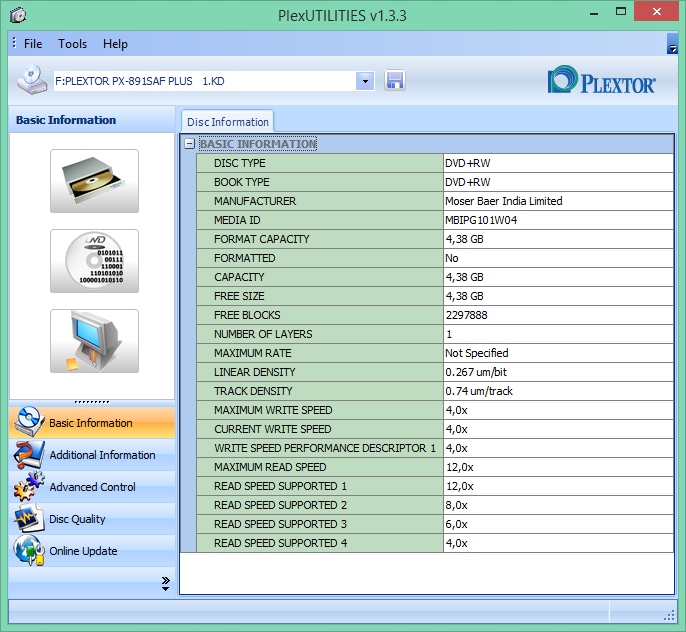The width and height of the screenshot is (686, 632).
Task: Select READ SPEED SUPPORTED 2 value 8,0x
Action: [x=456, y=505]
